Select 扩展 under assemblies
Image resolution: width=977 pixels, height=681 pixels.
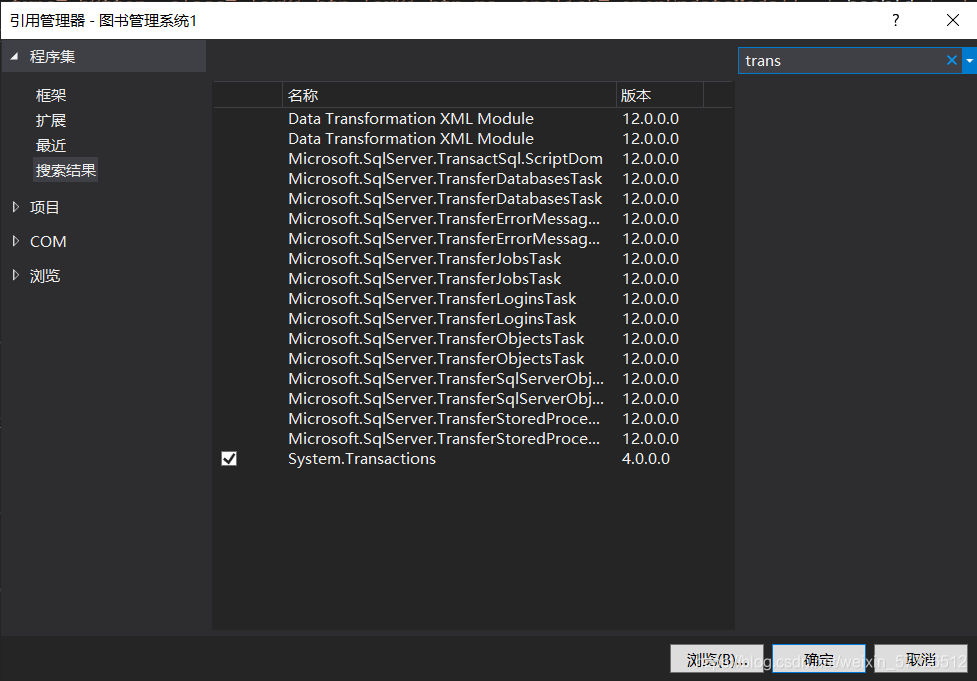coord(50,120)
